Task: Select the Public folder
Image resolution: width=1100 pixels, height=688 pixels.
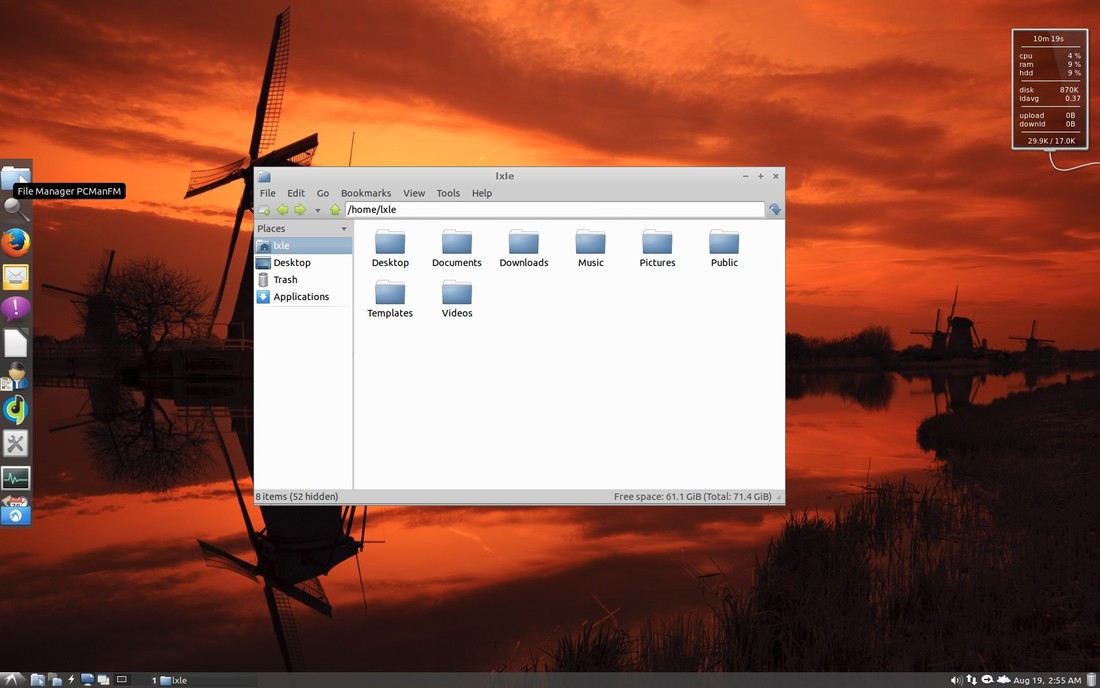Action: [724, 248]
